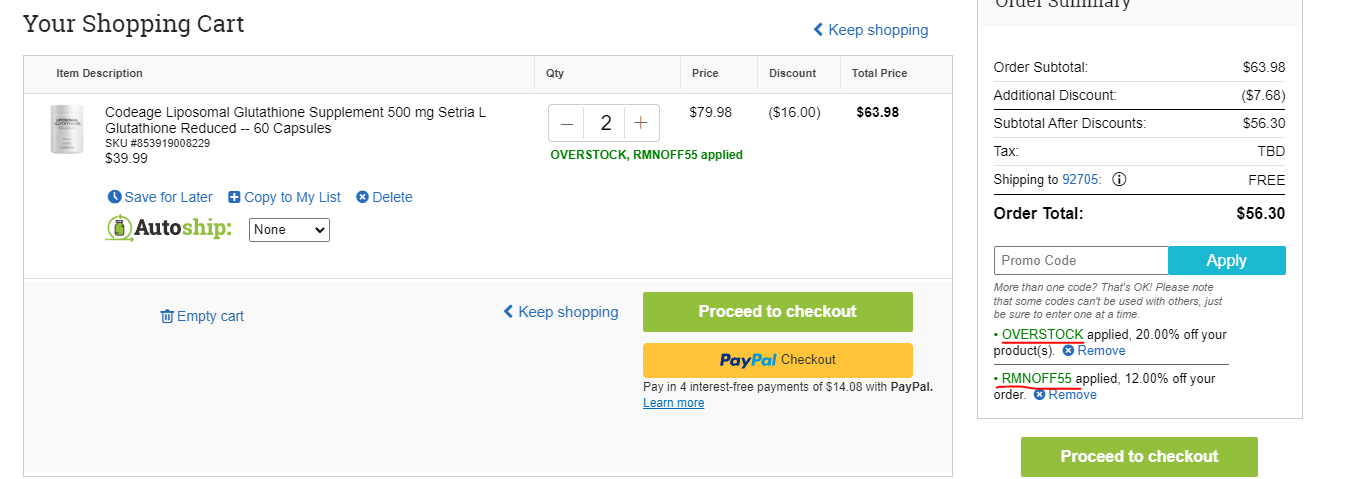
Task: Click the Delete item x icon
Action: pyautogui.click(x=362, y=197)
